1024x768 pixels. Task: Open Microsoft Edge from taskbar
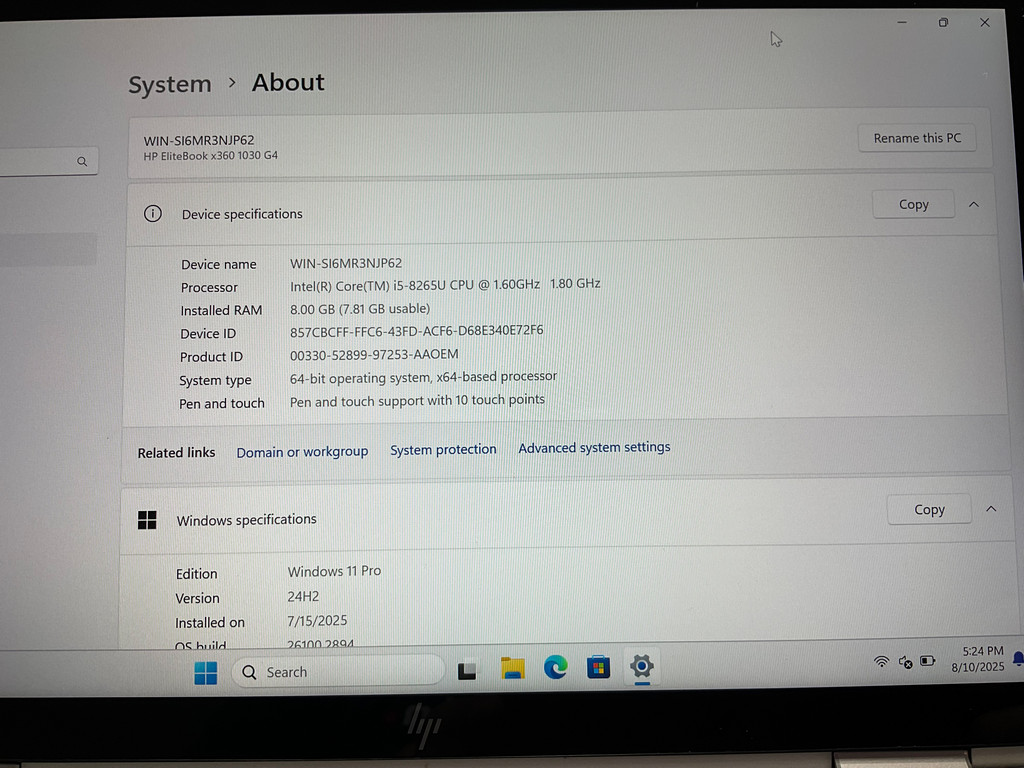(556, 667)
